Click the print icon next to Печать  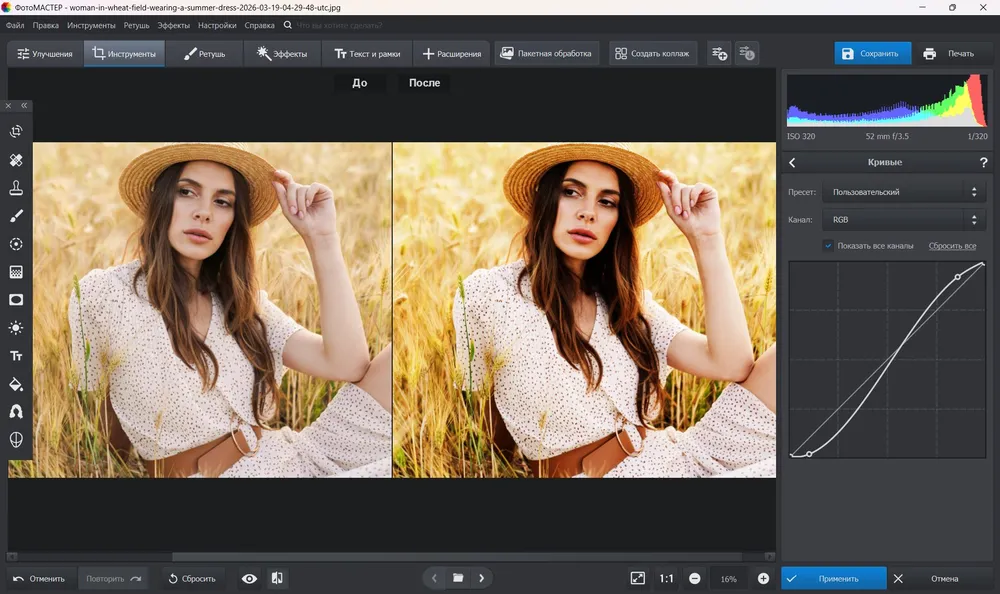(929, 54)
